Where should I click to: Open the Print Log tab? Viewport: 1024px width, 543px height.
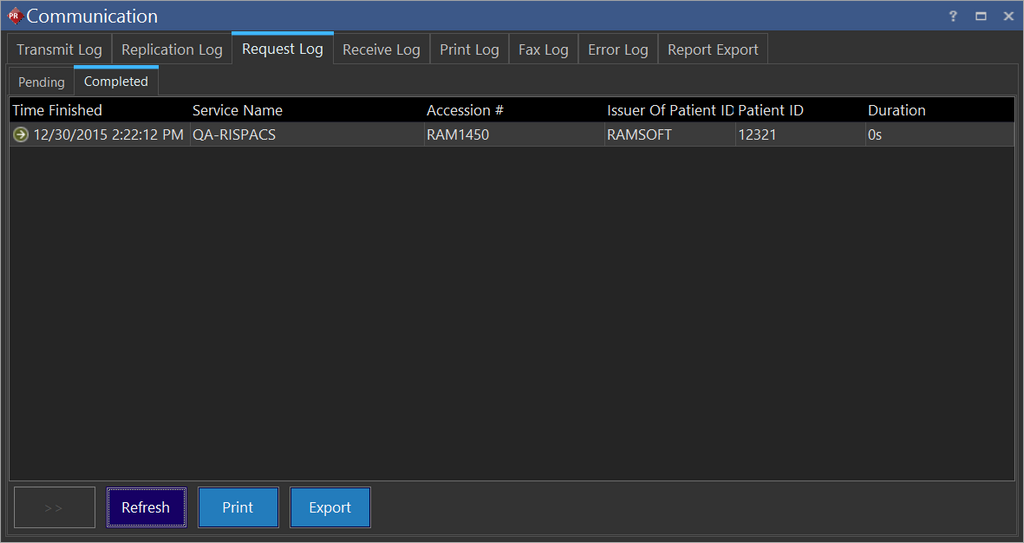[469, 50]
